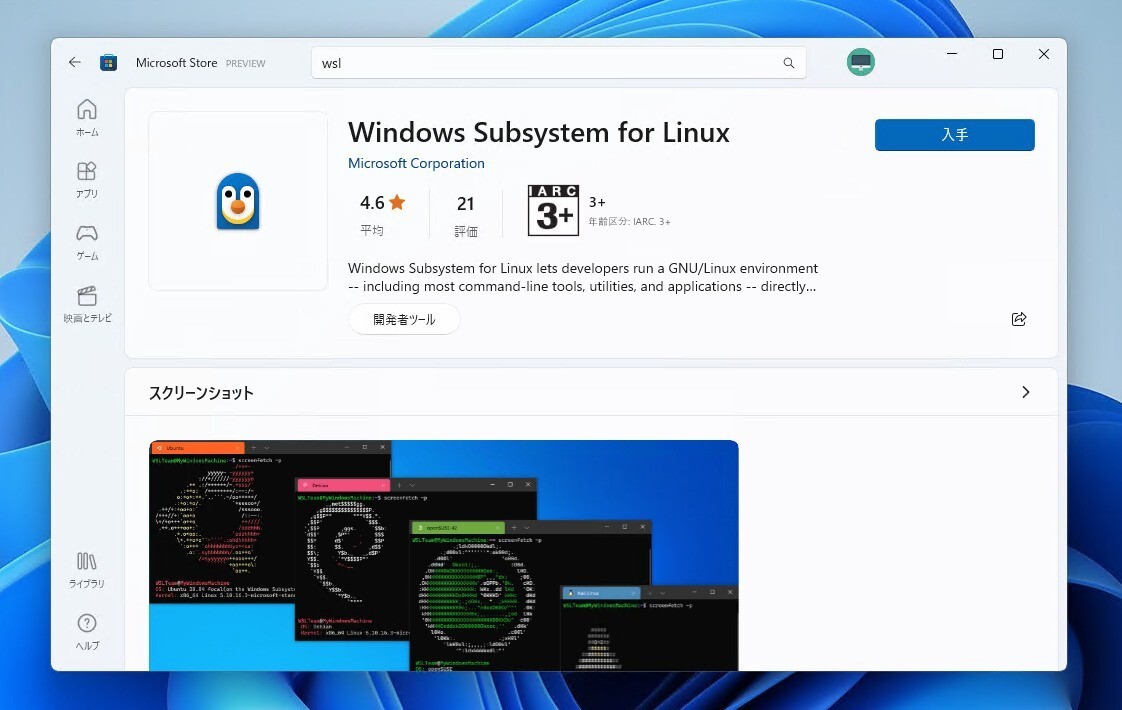Open the ゲーム section
The image size is (1122, 710).
pyautogui.click(x=86, y=240)
